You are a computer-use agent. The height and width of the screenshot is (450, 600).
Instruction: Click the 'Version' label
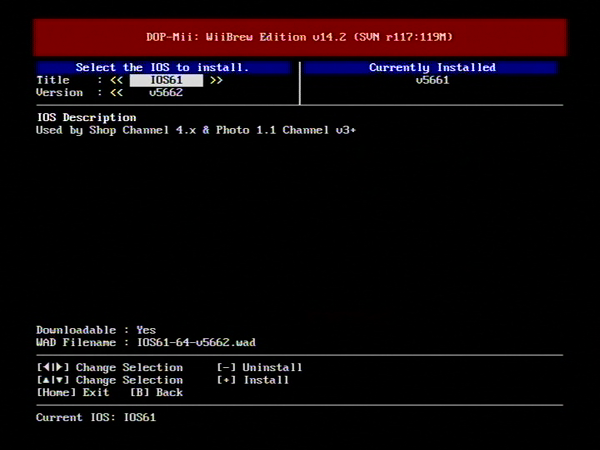click(x=59, y=93)
